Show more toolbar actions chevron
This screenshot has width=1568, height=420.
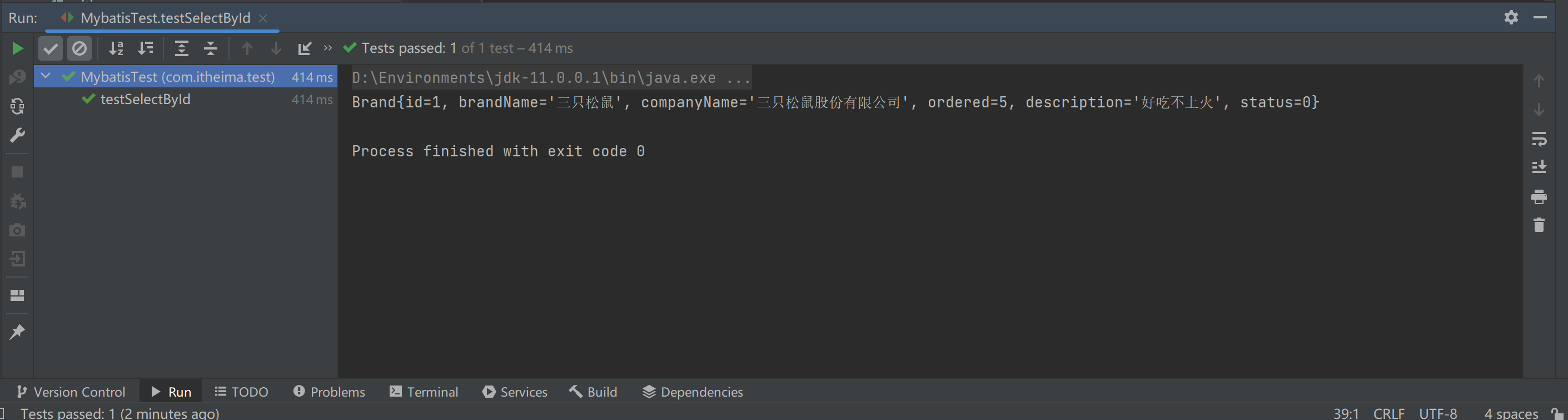click(x=328, y=47)
